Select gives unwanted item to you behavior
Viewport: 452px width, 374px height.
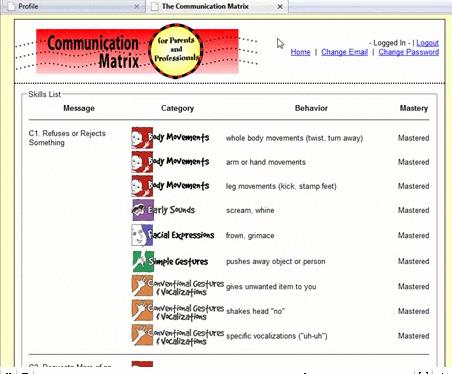point(271,286)
